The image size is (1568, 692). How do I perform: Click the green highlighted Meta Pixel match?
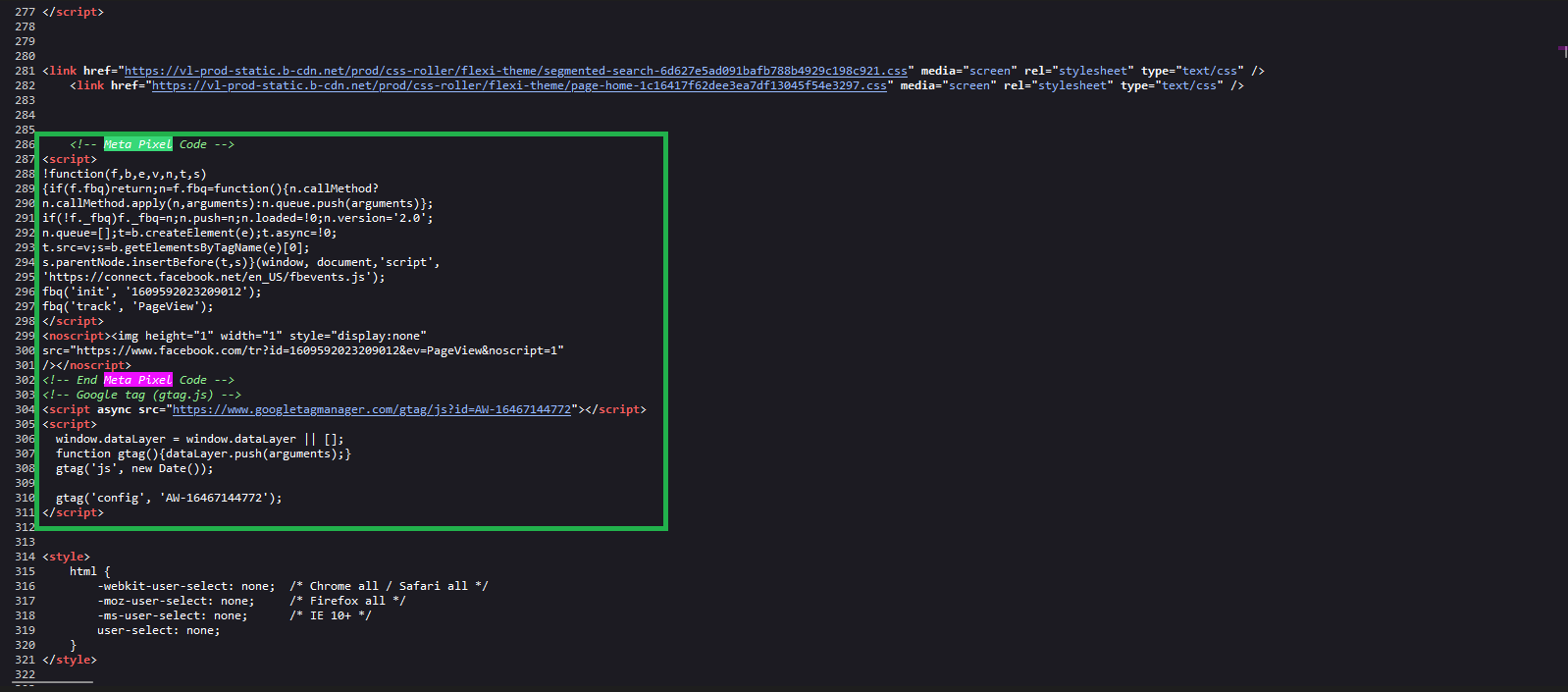point(137,144)
